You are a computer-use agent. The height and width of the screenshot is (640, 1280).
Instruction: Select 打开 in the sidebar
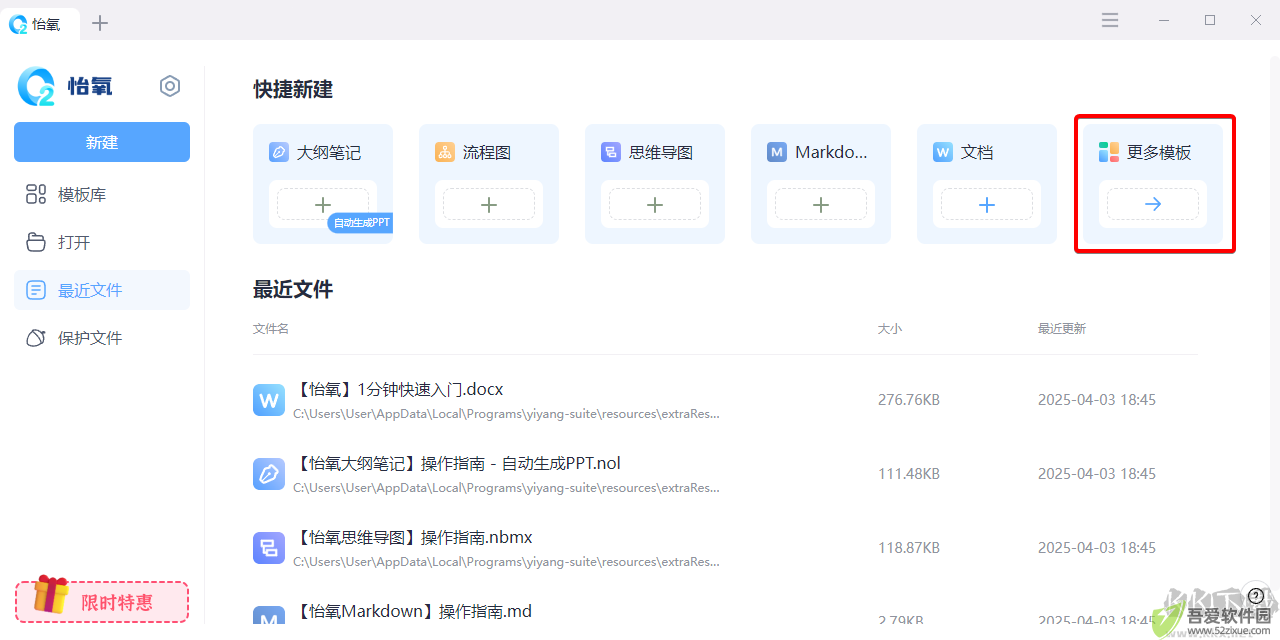click(102, 242)
